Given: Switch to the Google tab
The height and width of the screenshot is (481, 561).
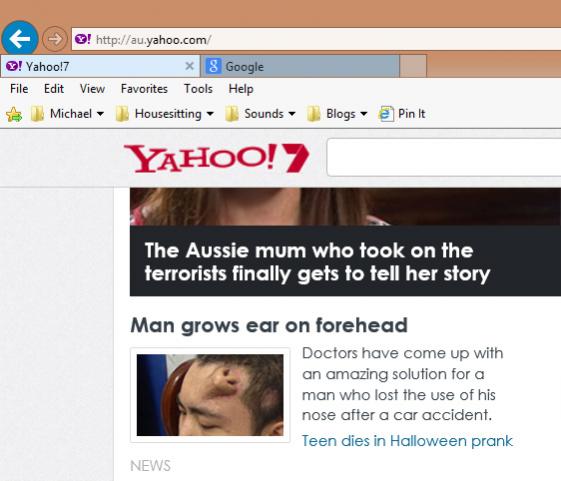Looking at the screenshot, I should coord(300,66).
